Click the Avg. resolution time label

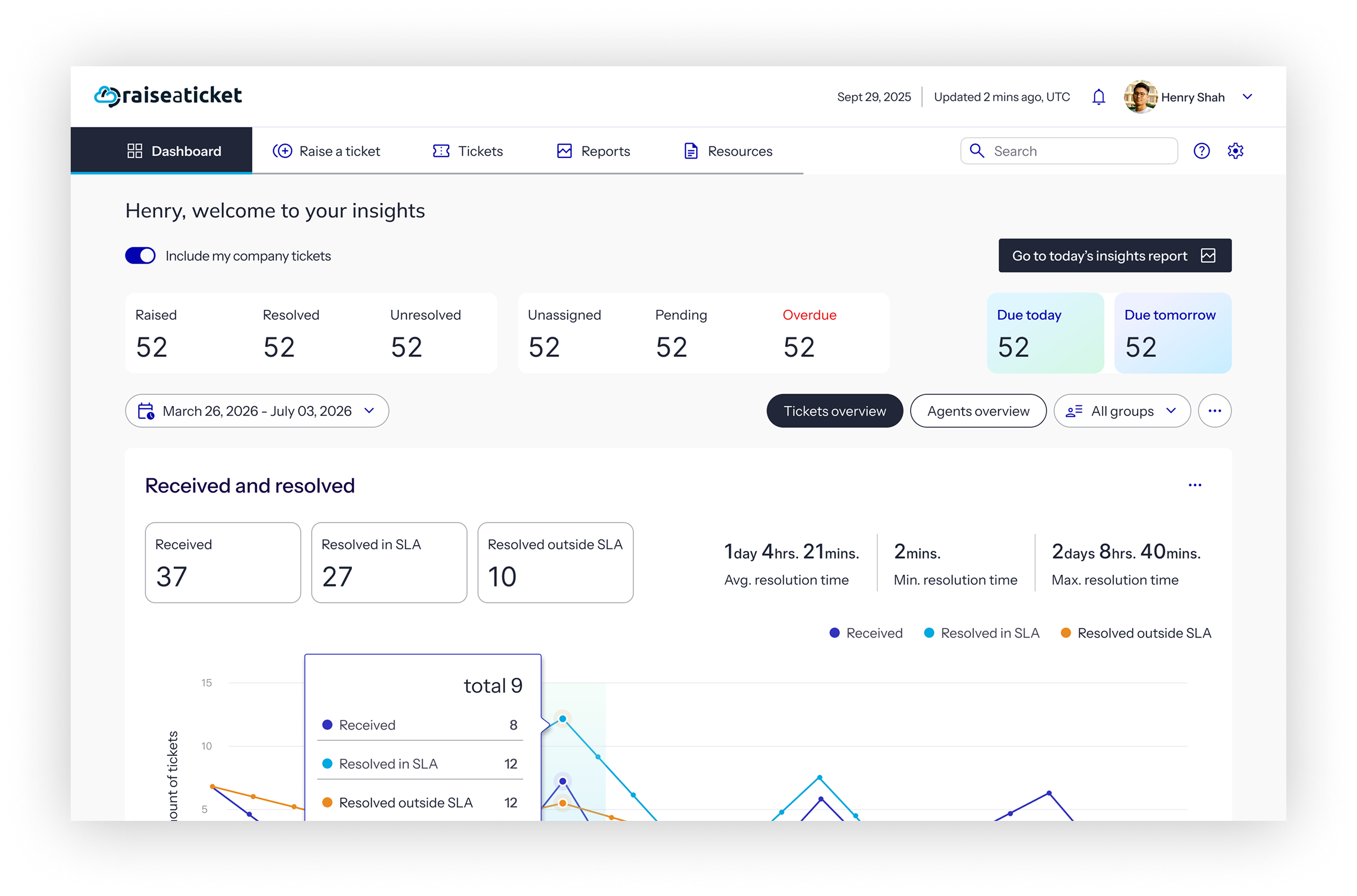point(787,580)
